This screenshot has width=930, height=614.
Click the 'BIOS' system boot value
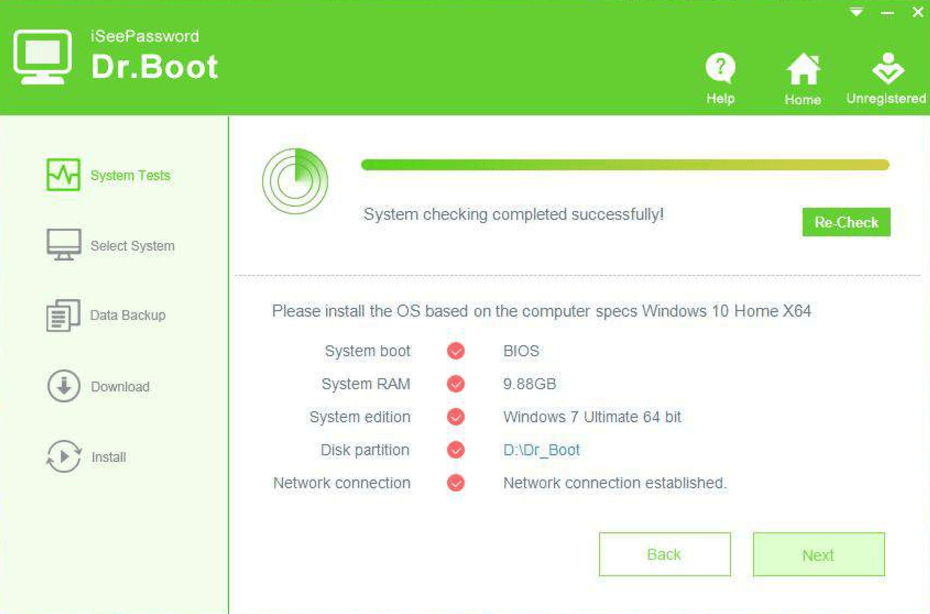tap(521, 351)
